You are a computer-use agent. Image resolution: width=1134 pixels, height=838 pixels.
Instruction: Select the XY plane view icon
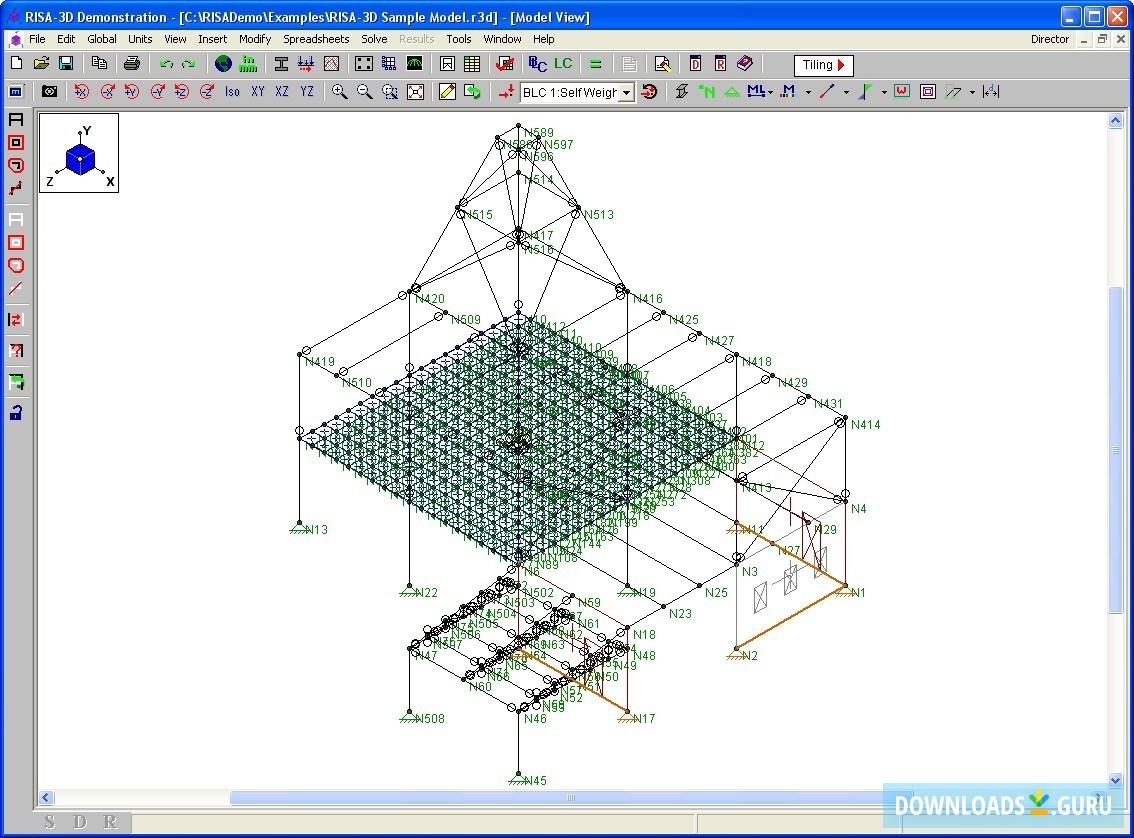pyautogui.click(x=259, y=91)
